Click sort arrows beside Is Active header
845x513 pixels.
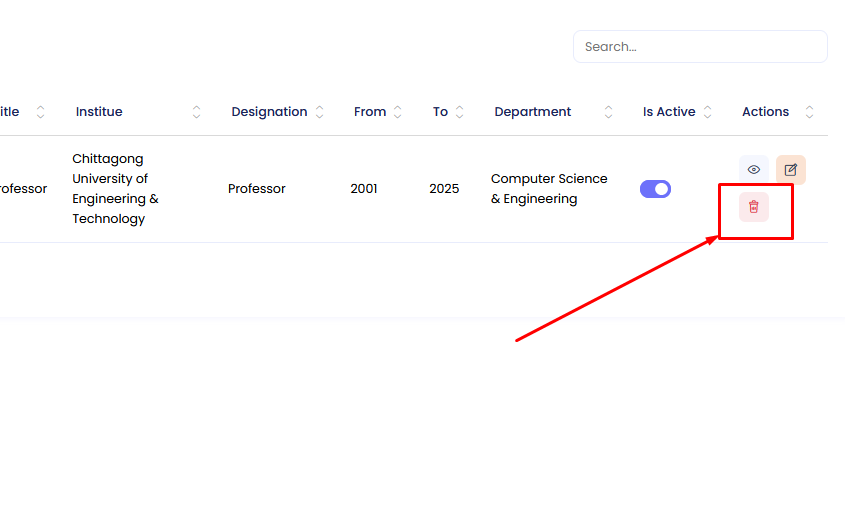708,112
